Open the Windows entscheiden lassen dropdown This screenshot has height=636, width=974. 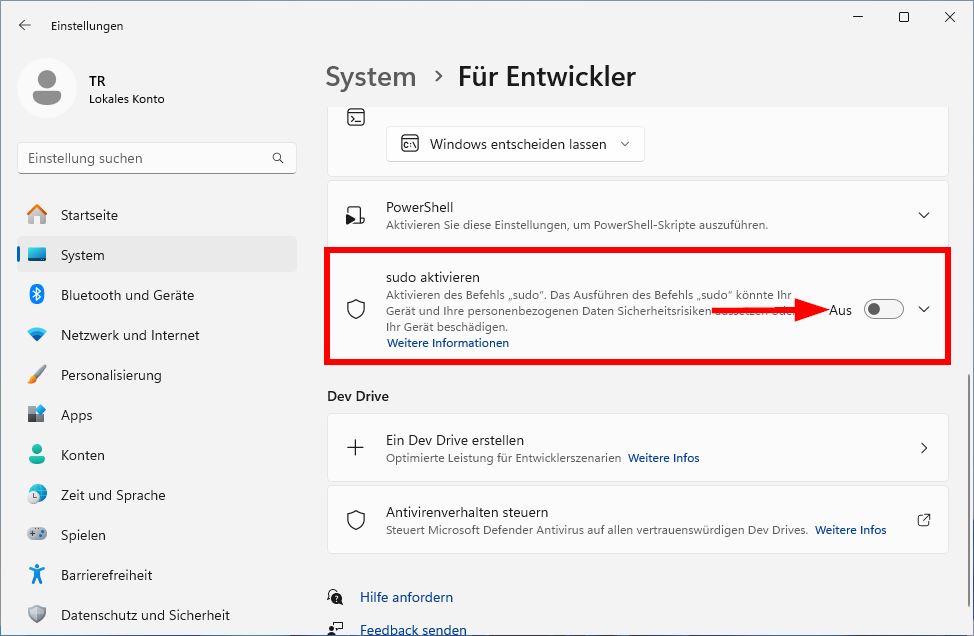[x=514, y=143]
